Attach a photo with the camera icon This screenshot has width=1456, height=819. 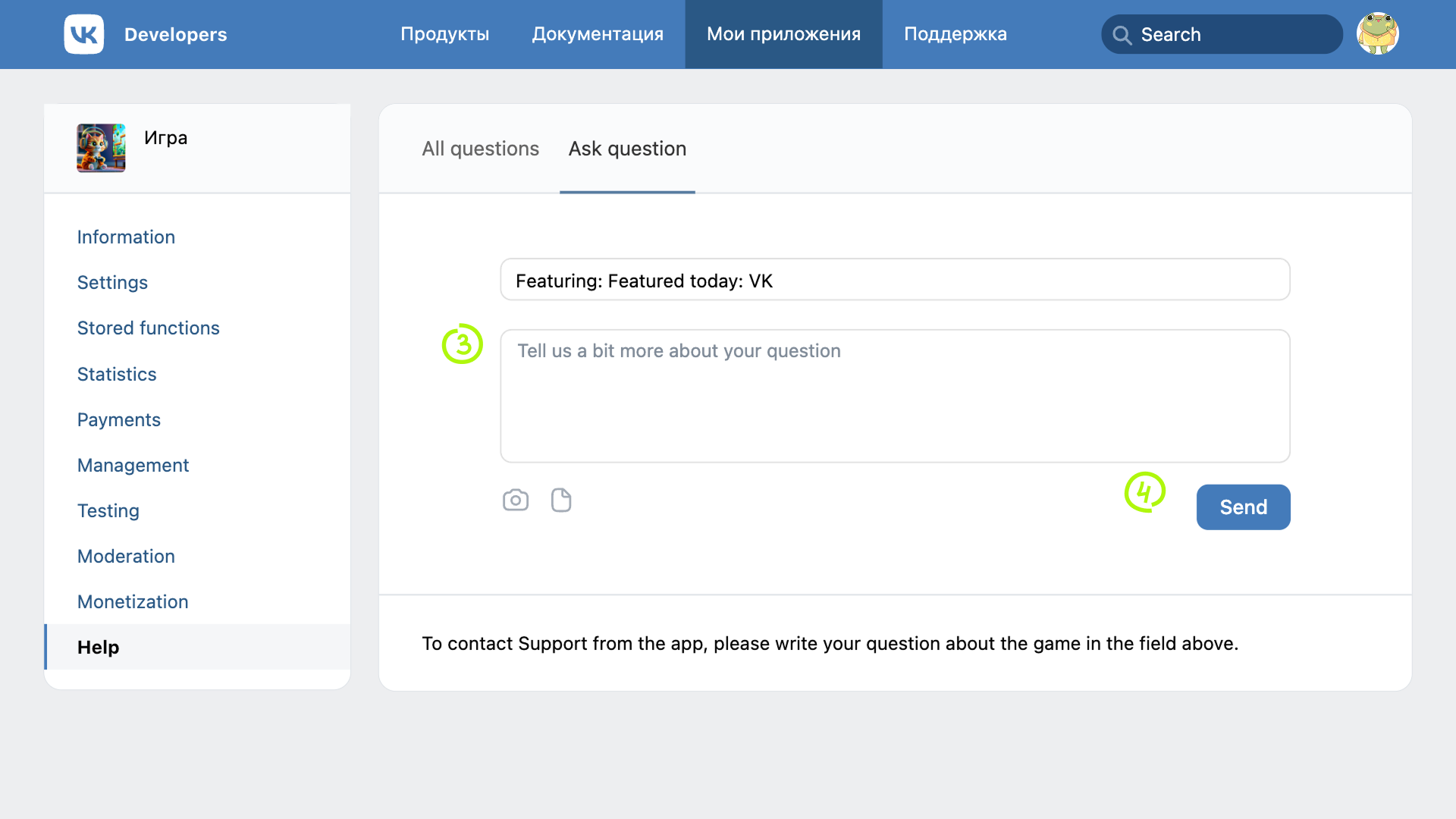point(516,500)
